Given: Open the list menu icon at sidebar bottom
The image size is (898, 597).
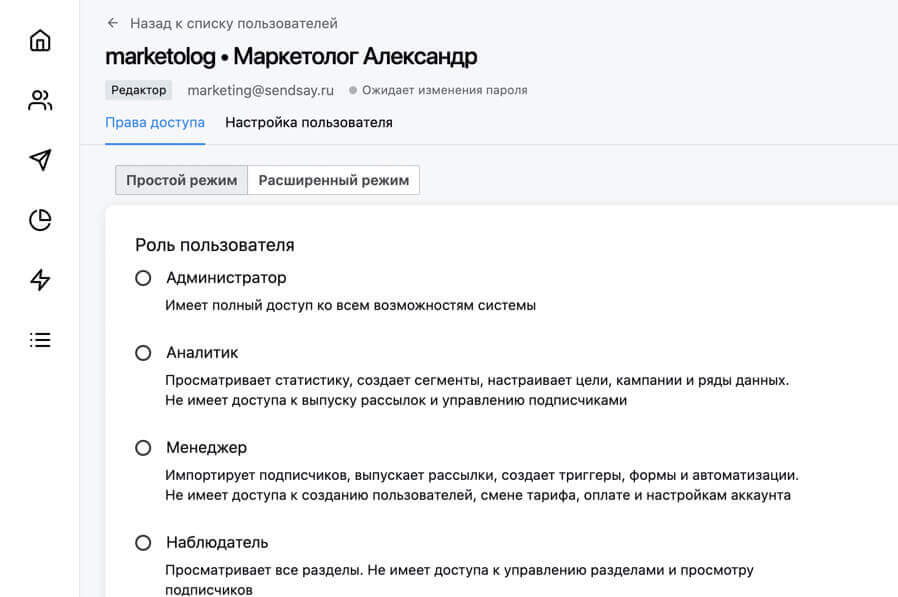Looking at the screenshot, I should click(39, 340).
